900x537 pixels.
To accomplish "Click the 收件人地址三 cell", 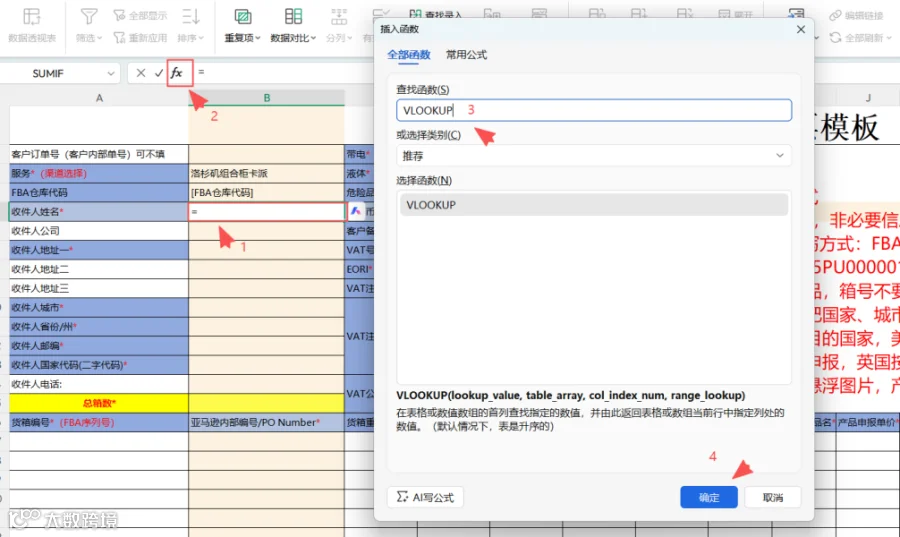I will [99, 288].
